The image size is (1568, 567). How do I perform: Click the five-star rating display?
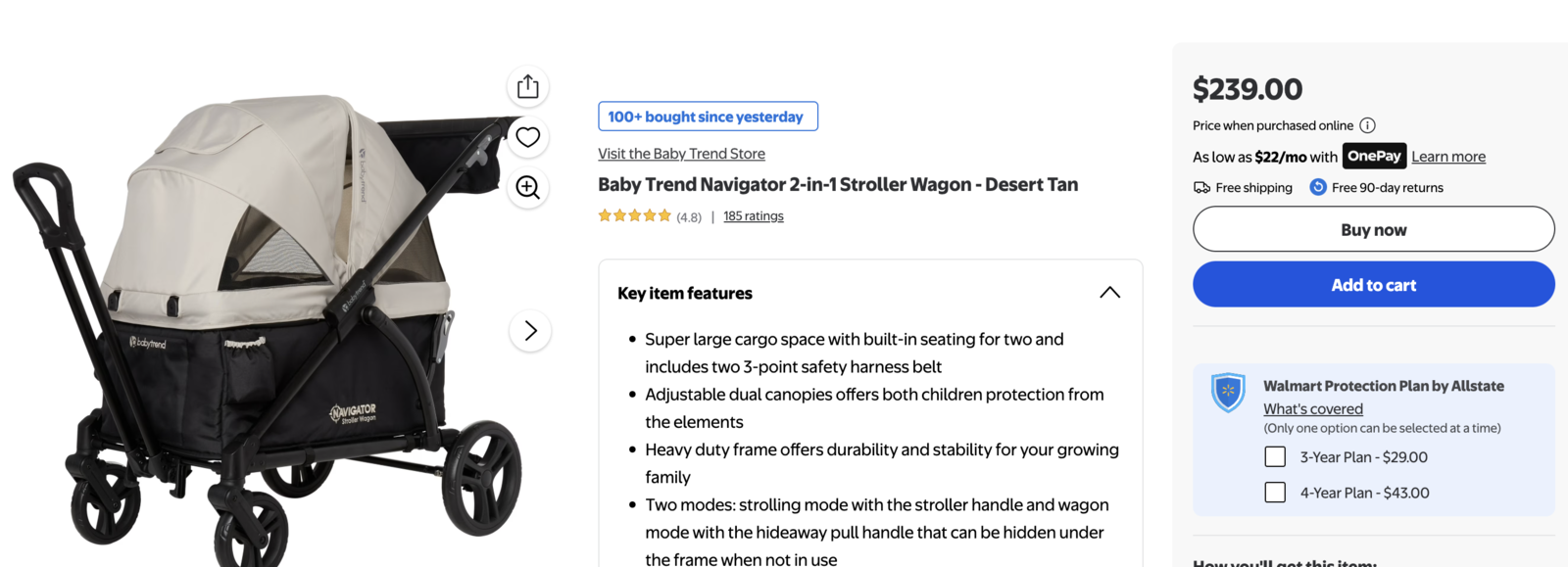pyautogui.click(x=634, y=216)
